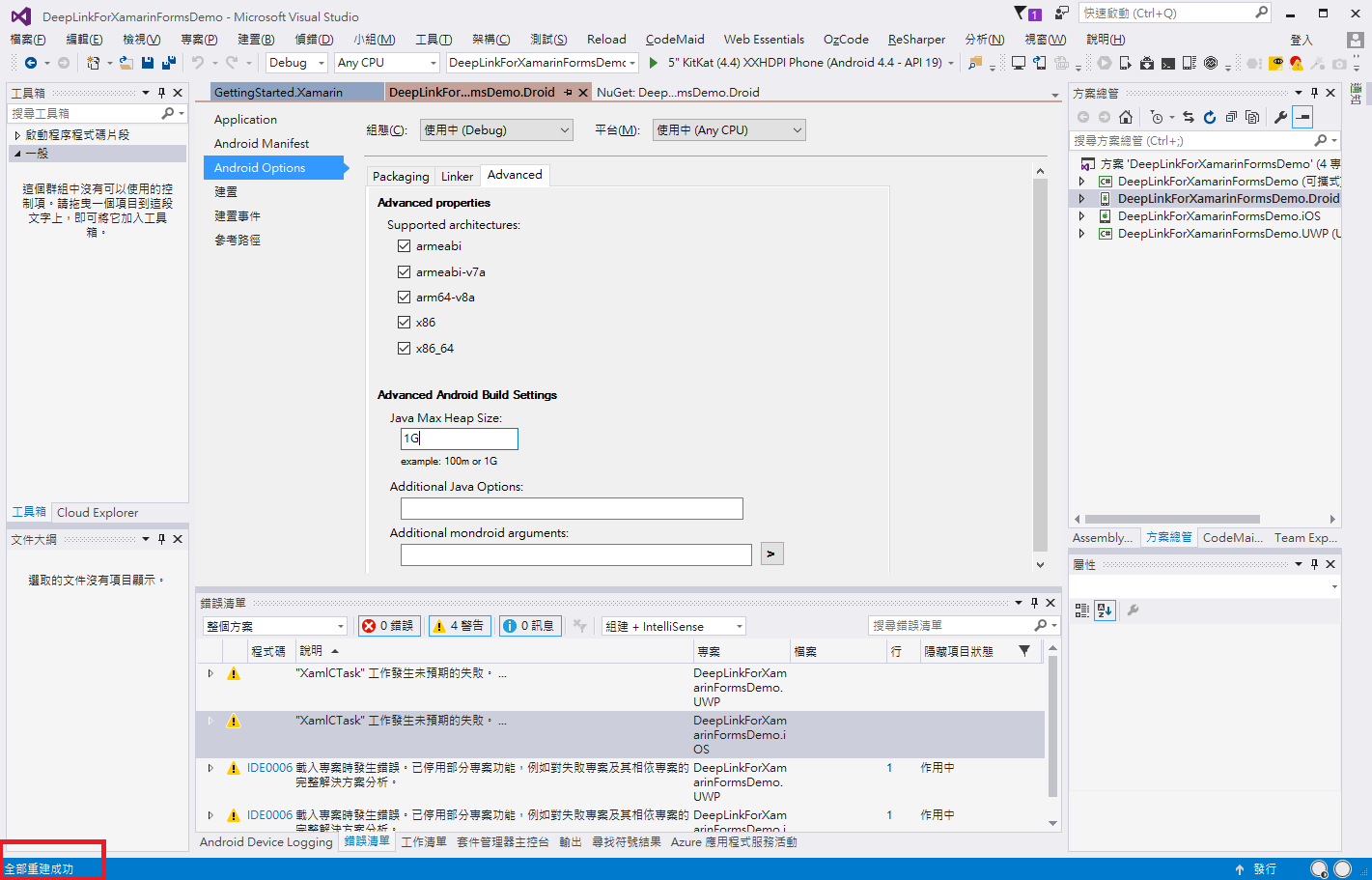The height and width of the screenshot is (880, 1372).
Task: Open the 平台 platform combo box
Action: [x=729, y=130]
